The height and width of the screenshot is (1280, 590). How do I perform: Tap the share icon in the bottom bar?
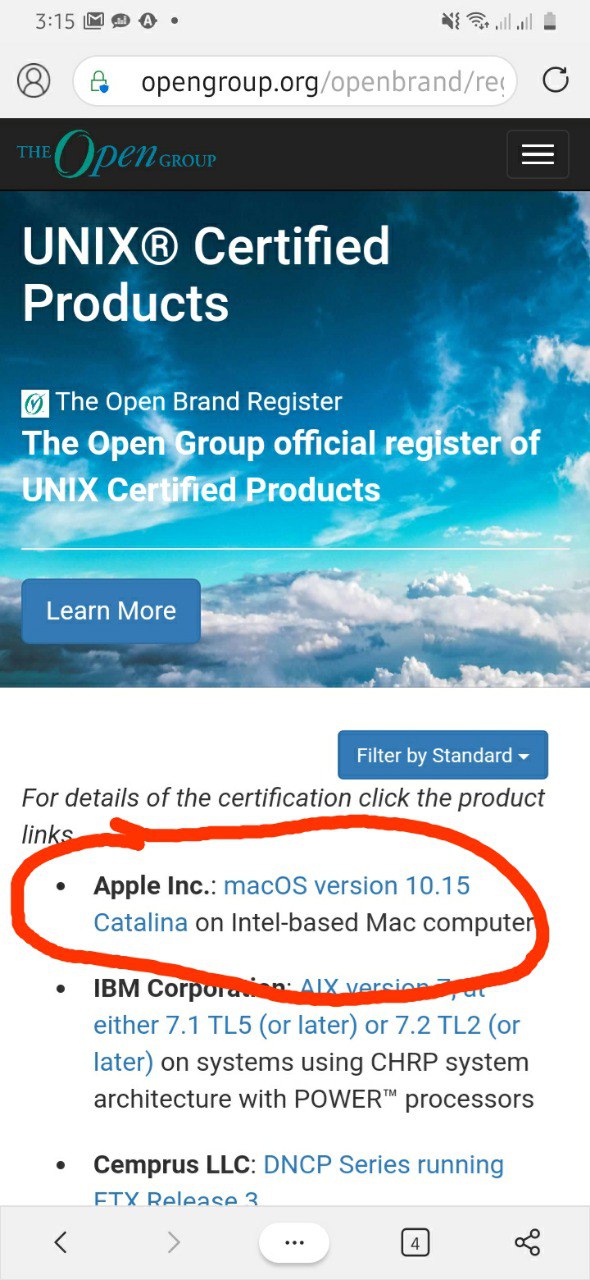(x=527, y=1242)
